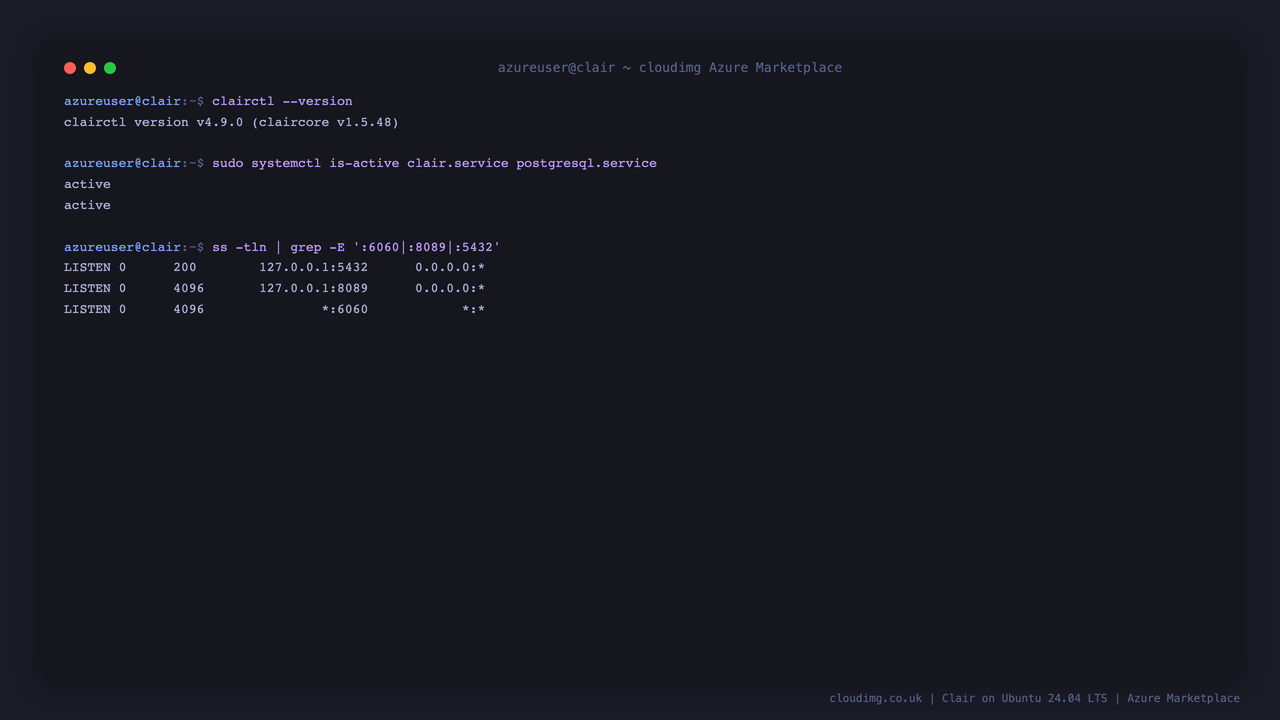Click the peer address '*:*'

474,309
